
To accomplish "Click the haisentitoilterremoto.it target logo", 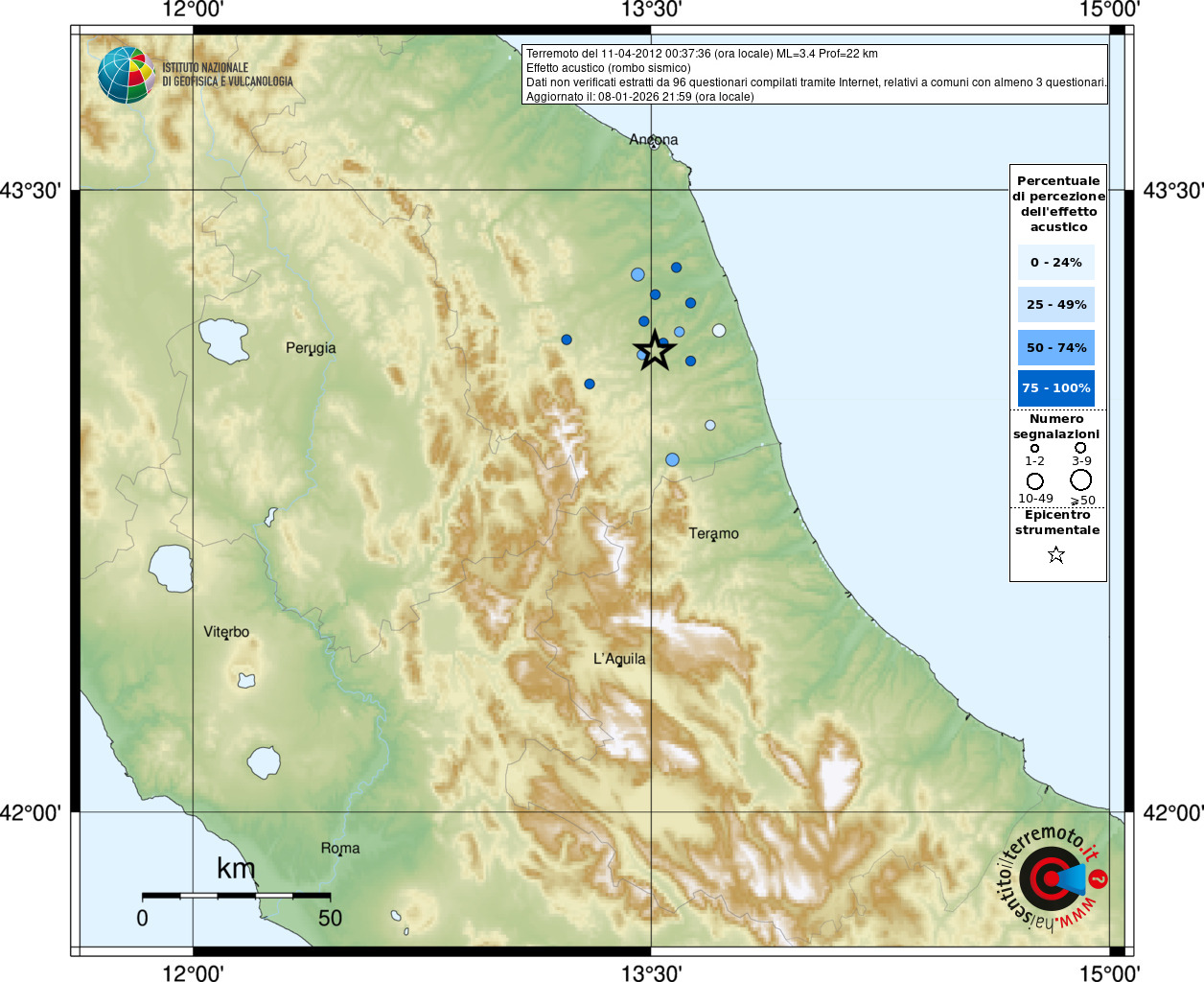I will coord(1052,878).
